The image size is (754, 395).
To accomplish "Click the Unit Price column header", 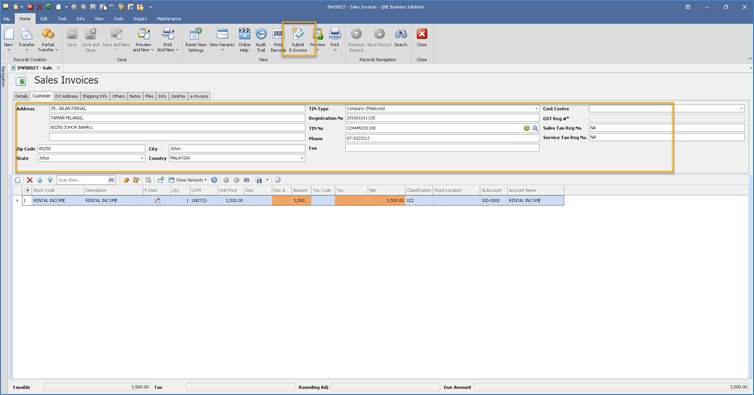I will click(x=230, y=191).
